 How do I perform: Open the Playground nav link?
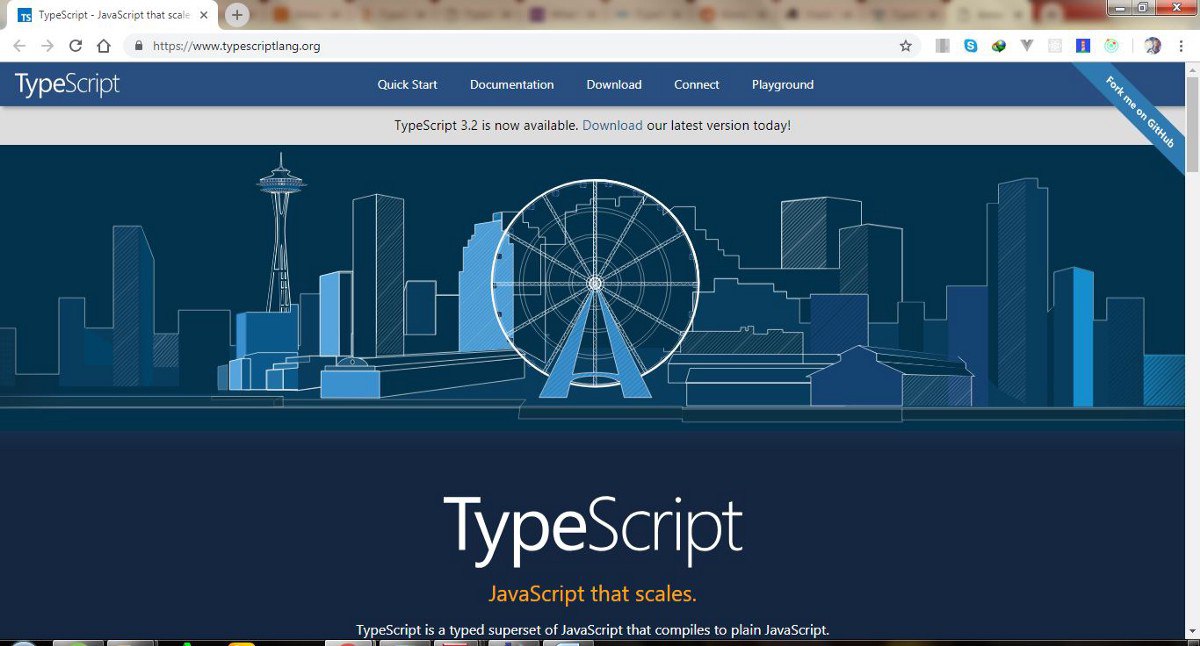click(783, 85)
